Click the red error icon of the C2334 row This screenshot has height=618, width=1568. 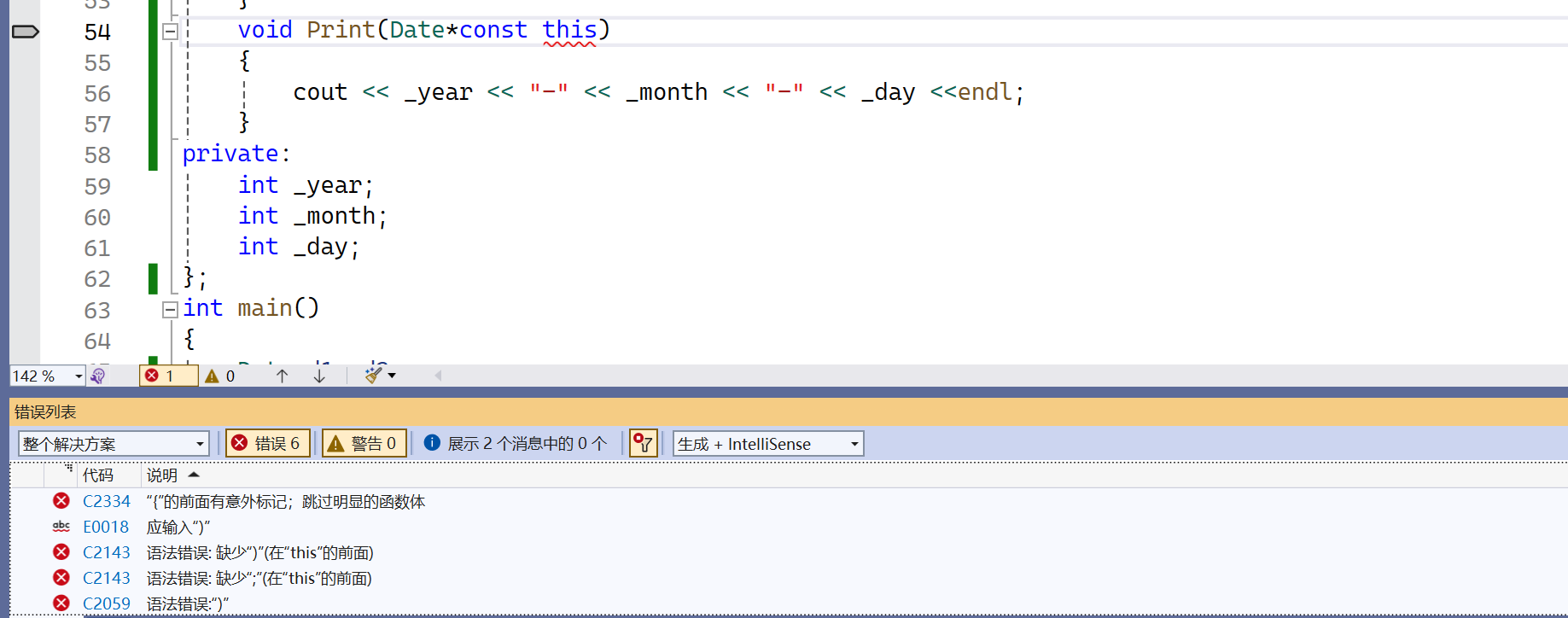[61, 501]
